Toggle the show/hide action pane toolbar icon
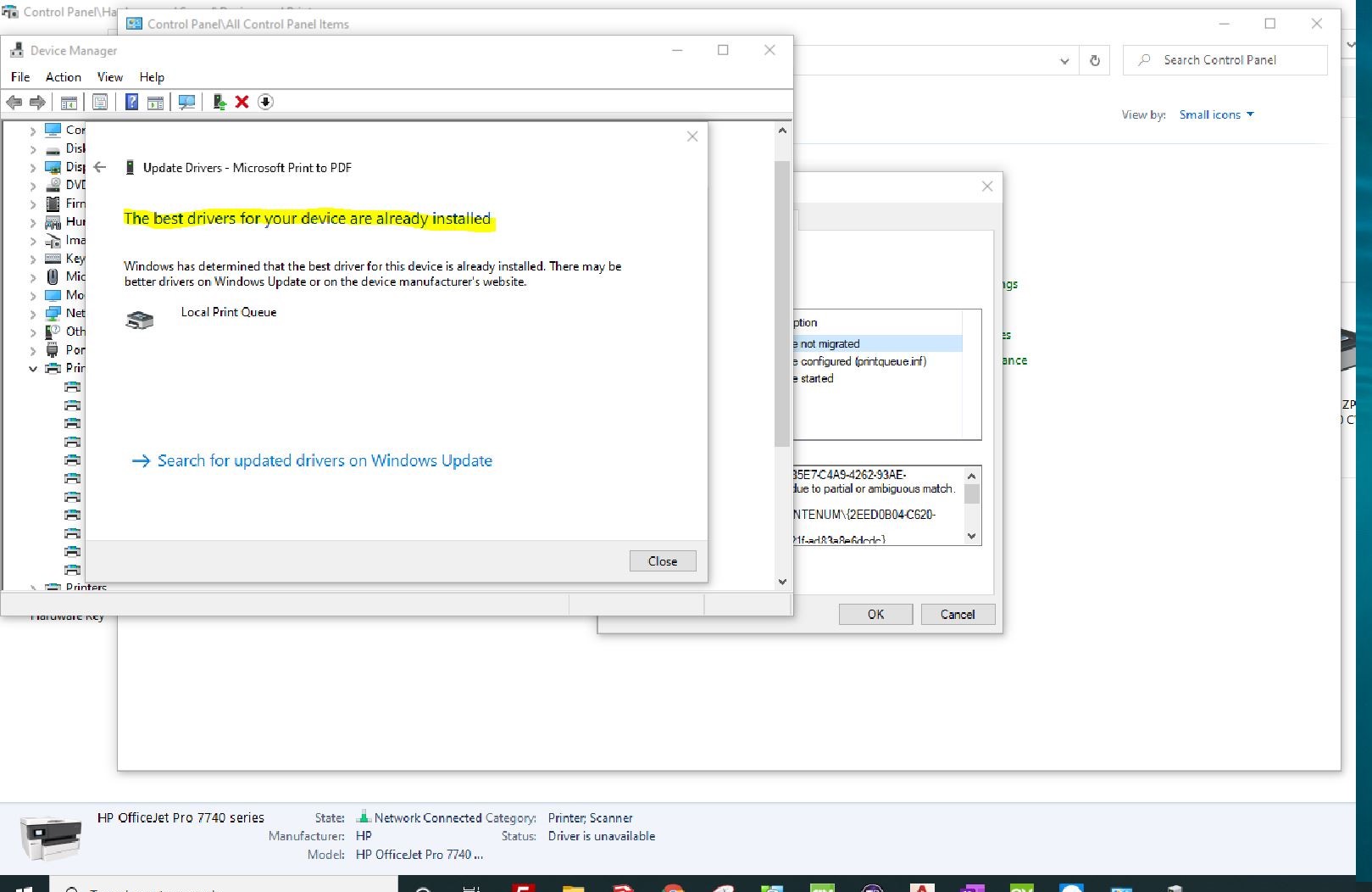1372x892 pixels. 155,102
